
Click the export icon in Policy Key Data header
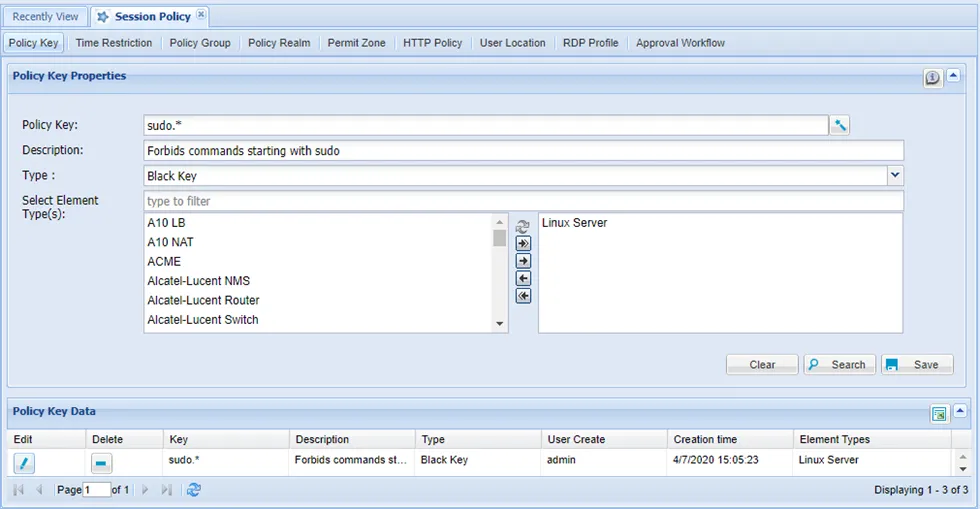(939, 413)
